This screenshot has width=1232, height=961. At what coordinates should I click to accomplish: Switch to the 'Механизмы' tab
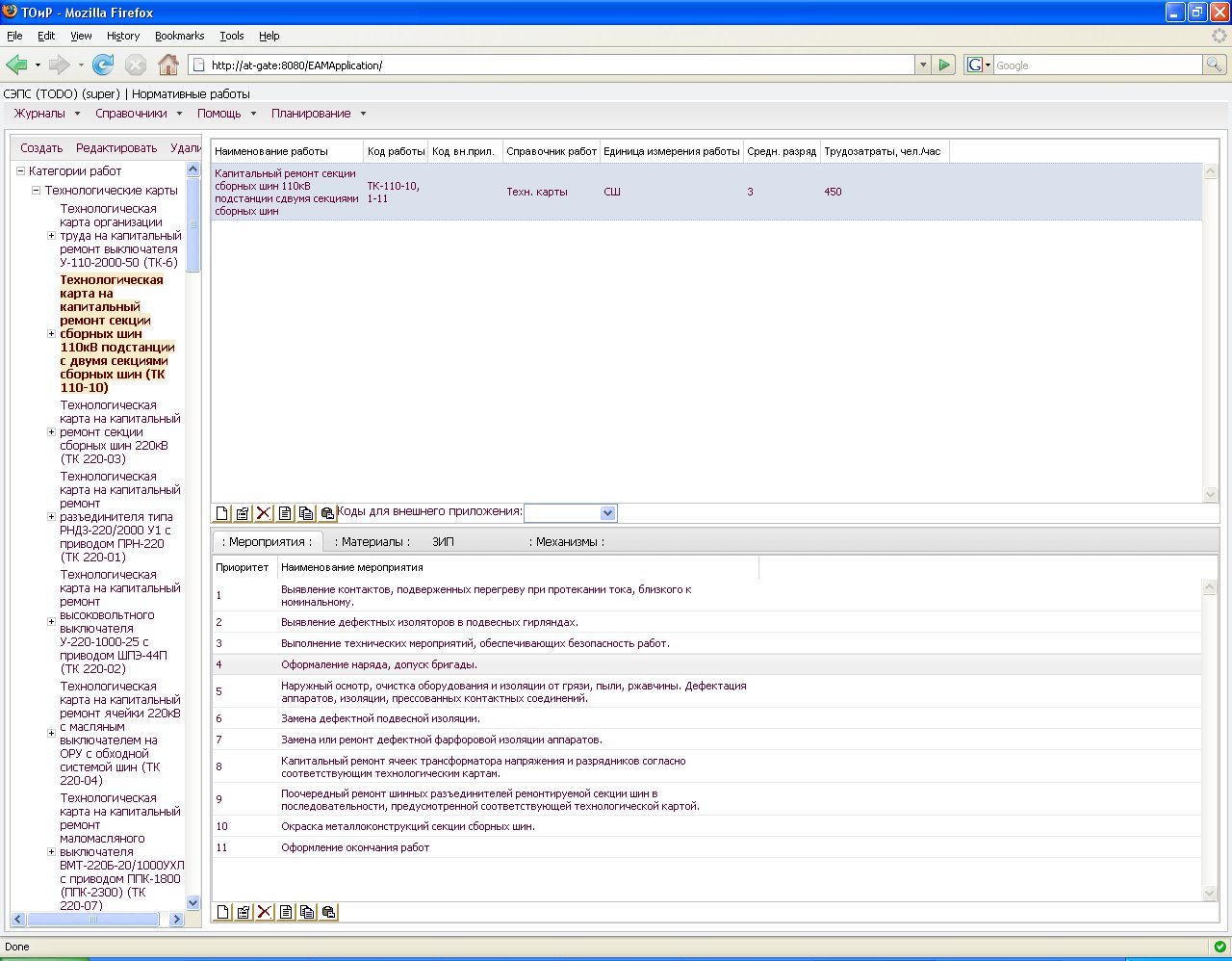(x=567, y=542)
